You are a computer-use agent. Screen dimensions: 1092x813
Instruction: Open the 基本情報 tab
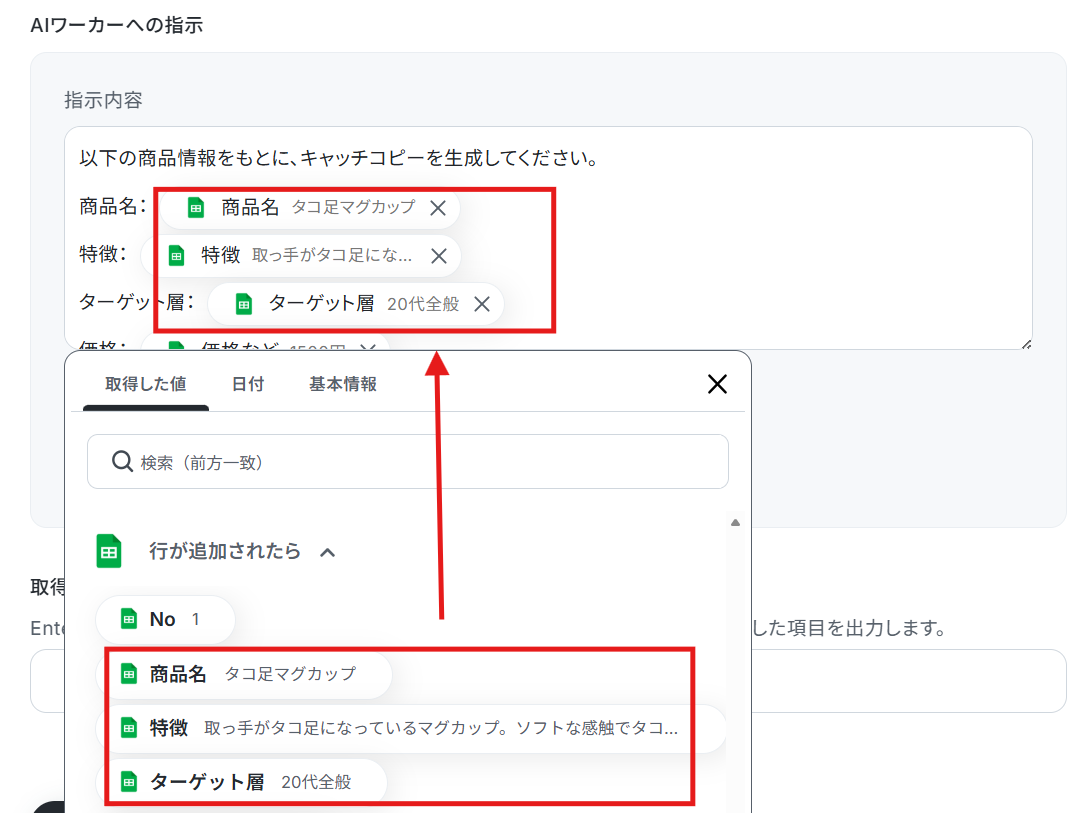coord(343,384)
